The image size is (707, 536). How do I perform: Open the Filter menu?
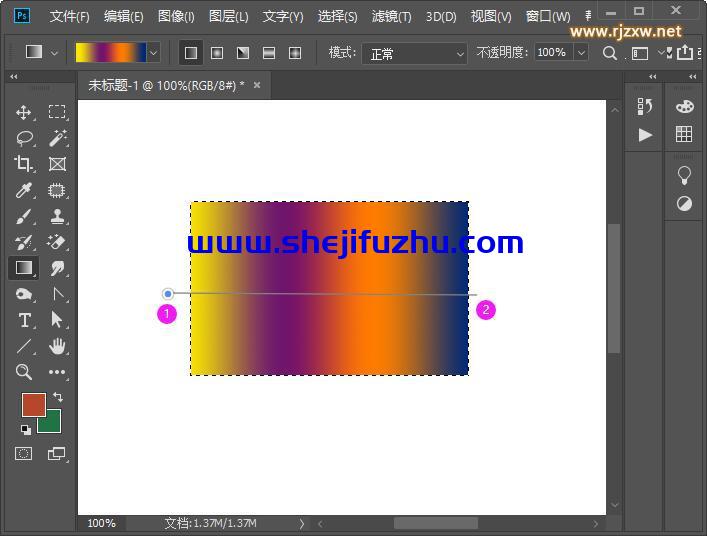(391, 17)
